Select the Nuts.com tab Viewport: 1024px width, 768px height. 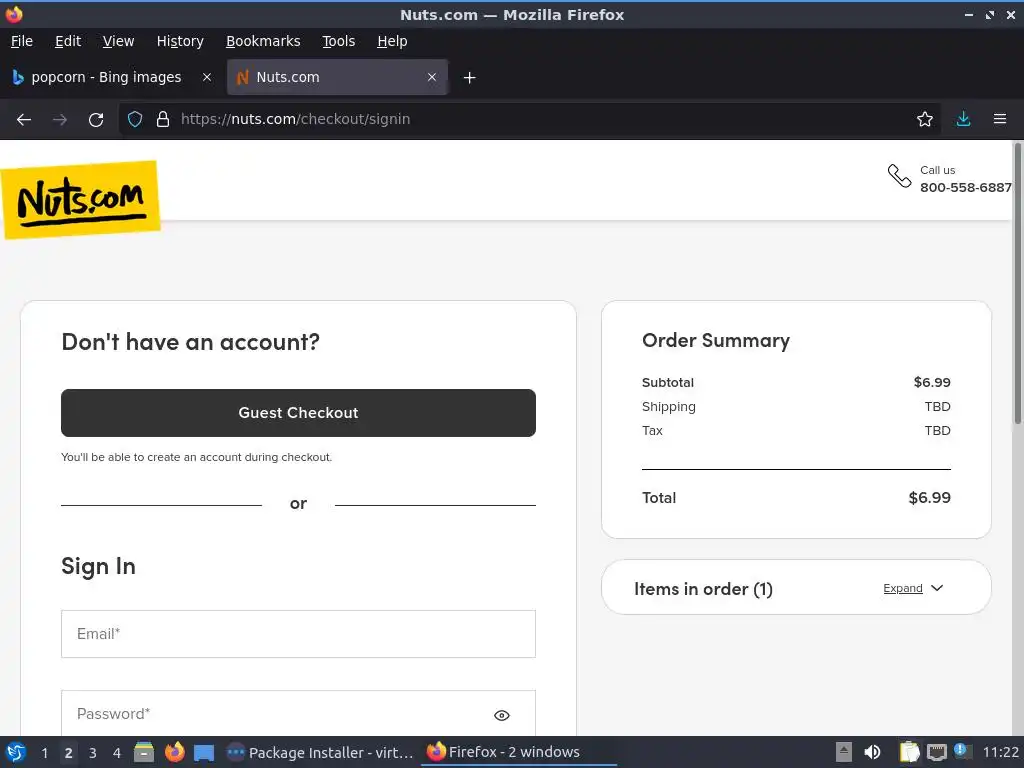[x=337, y=77]
